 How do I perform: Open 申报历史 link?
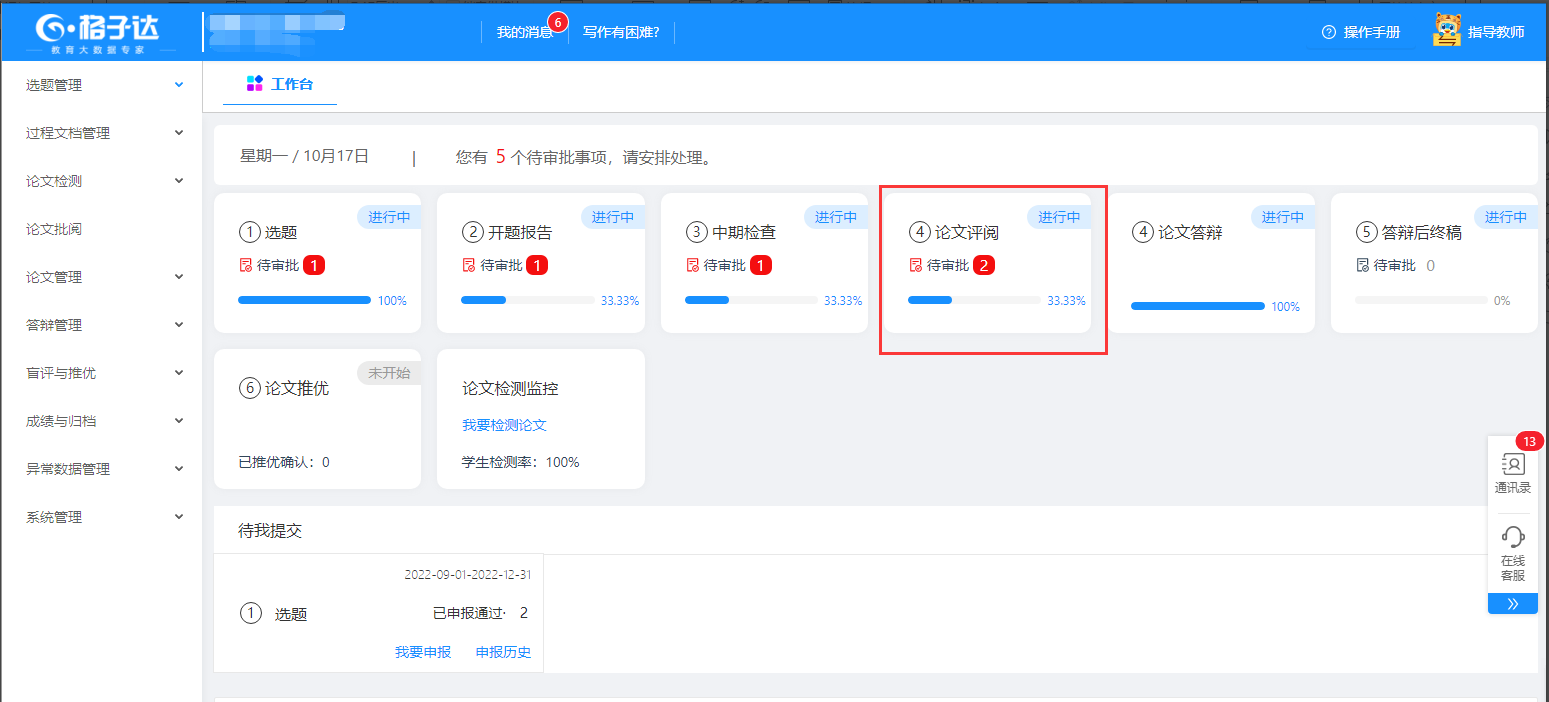click(503, 652)
